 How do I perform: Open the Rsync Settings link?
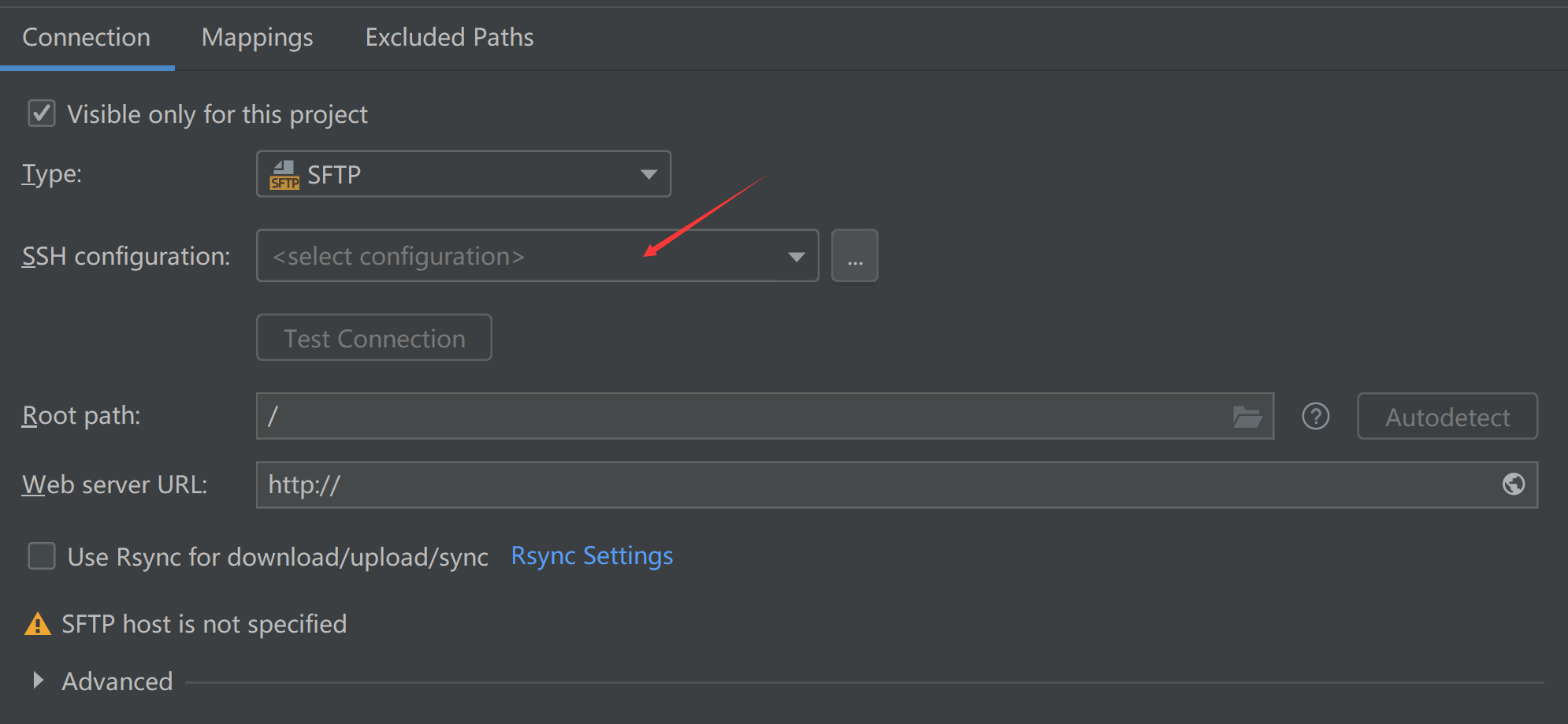[x=592, y=556]
